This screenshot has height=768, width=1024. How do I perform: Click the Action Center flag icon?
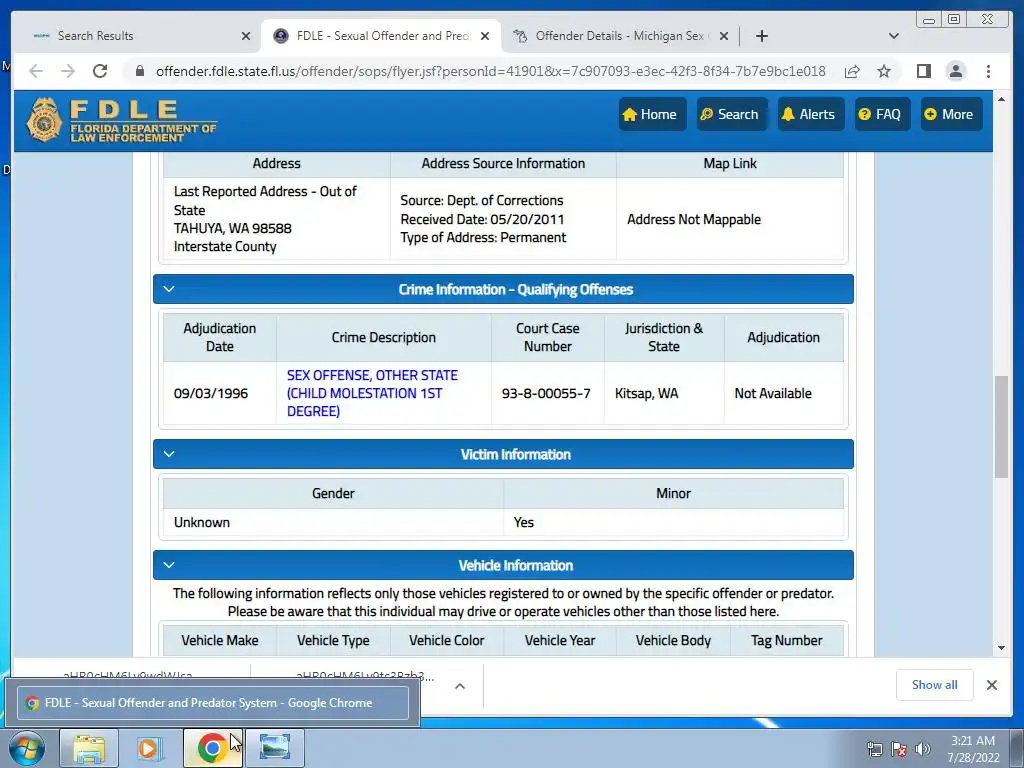pyautogui.click(x=899, y=750)
